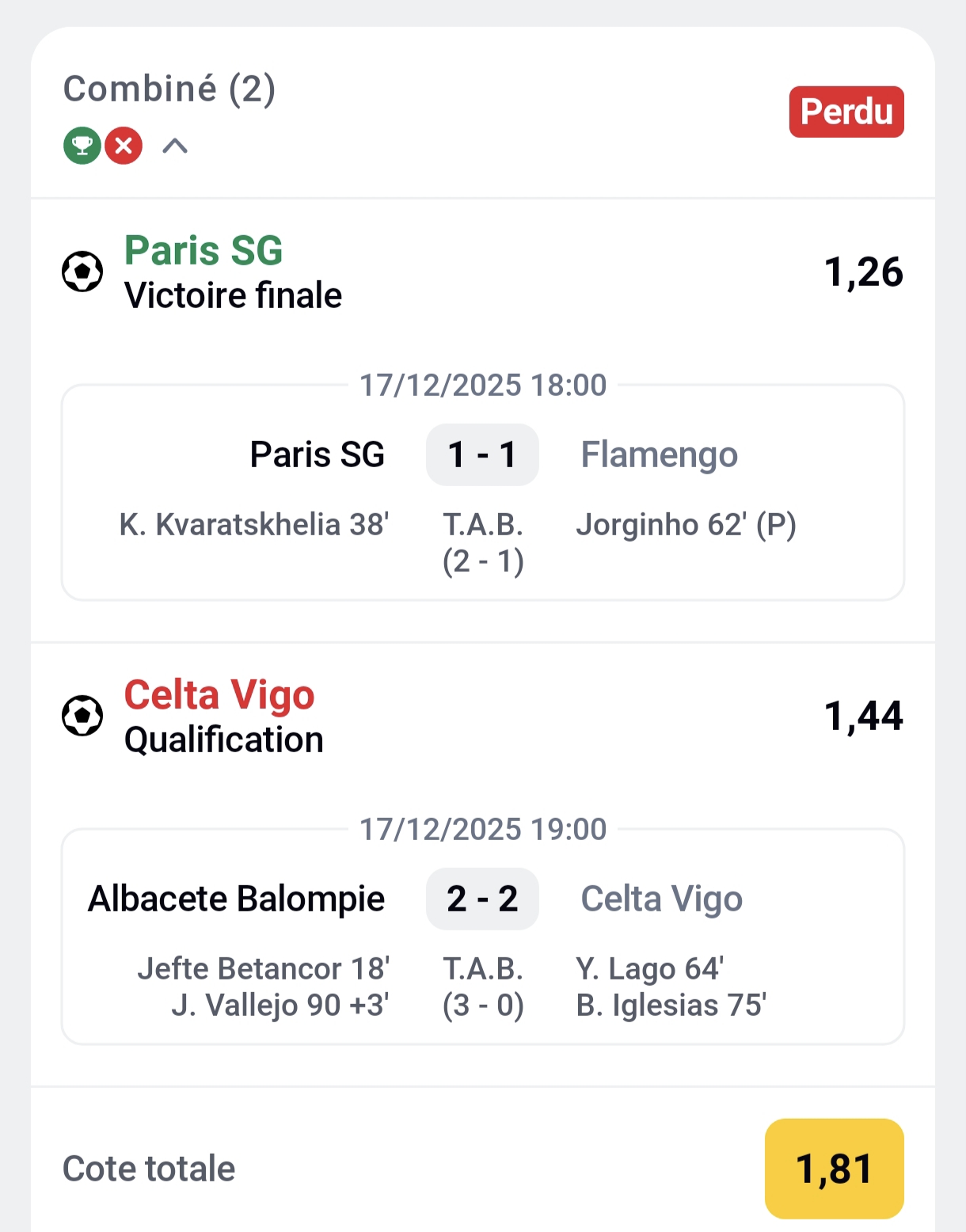
Task: Toggle the won-leg indicator under Combiné (2)
Action: tap(82, 146)
